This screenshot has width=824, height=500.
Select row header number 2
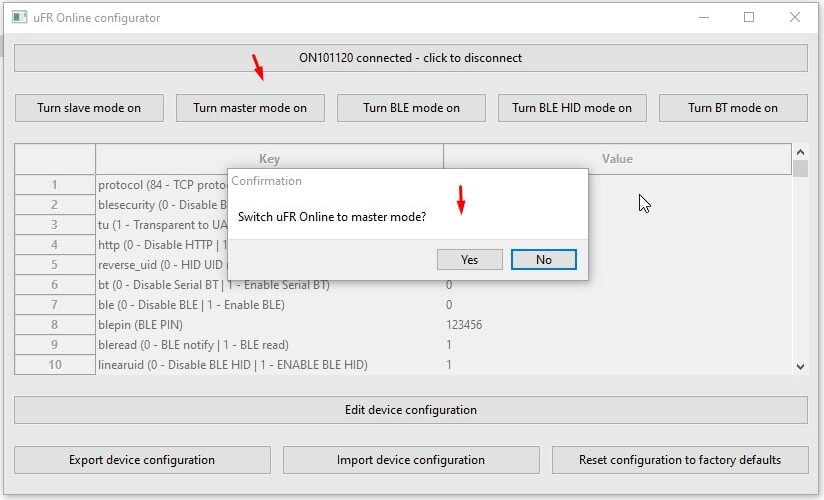pyautogui.click(x=55, y=205)
